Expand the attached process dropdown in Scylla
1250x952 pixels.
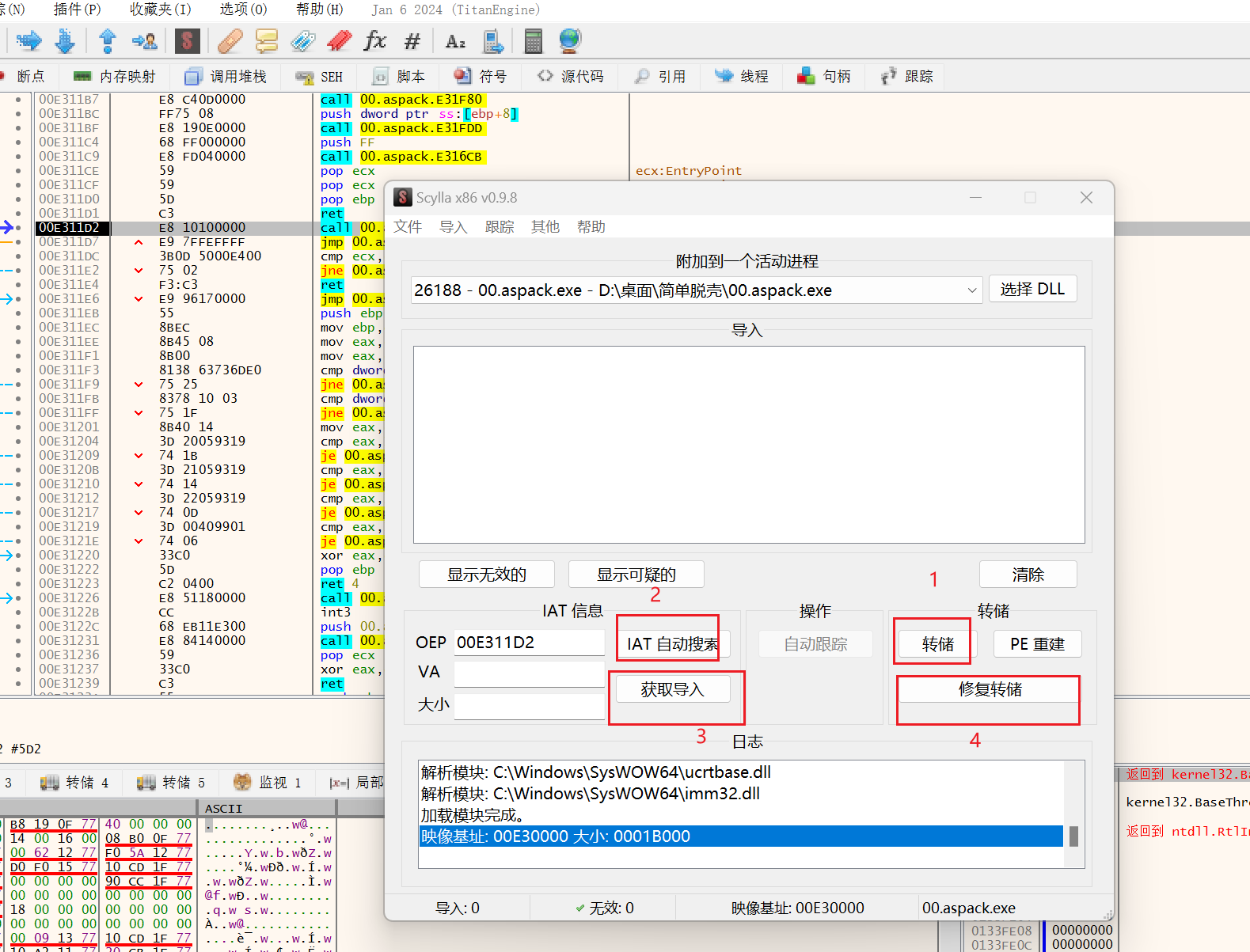click(x=971, y=290)
